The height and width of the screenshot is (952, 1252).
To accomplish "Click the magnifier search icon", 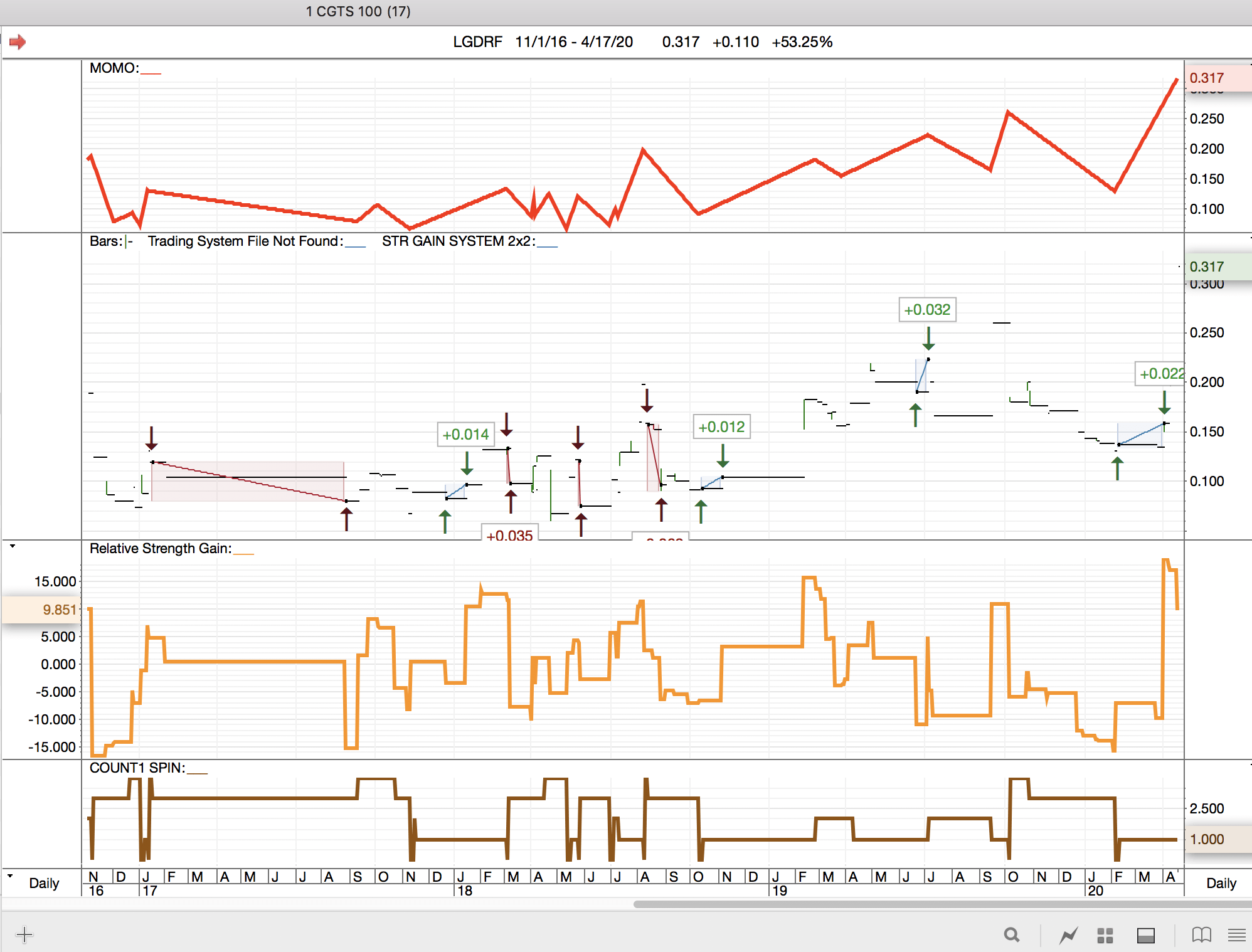I will [x=1011, y=935].
